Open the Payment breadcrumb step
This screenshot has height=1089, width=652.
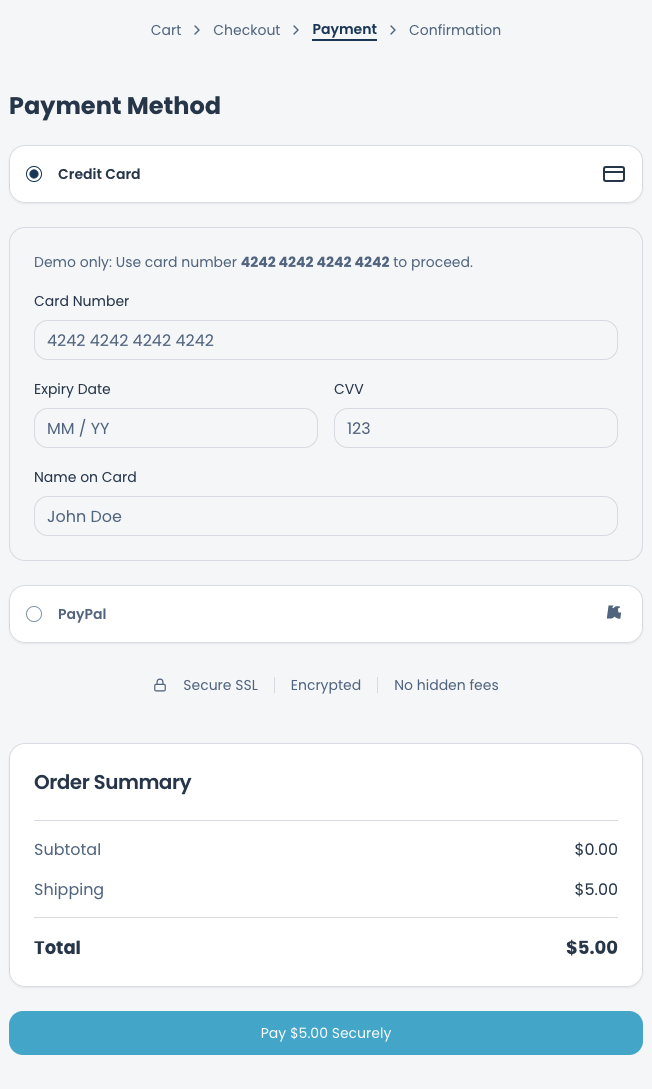click(344, 29)
